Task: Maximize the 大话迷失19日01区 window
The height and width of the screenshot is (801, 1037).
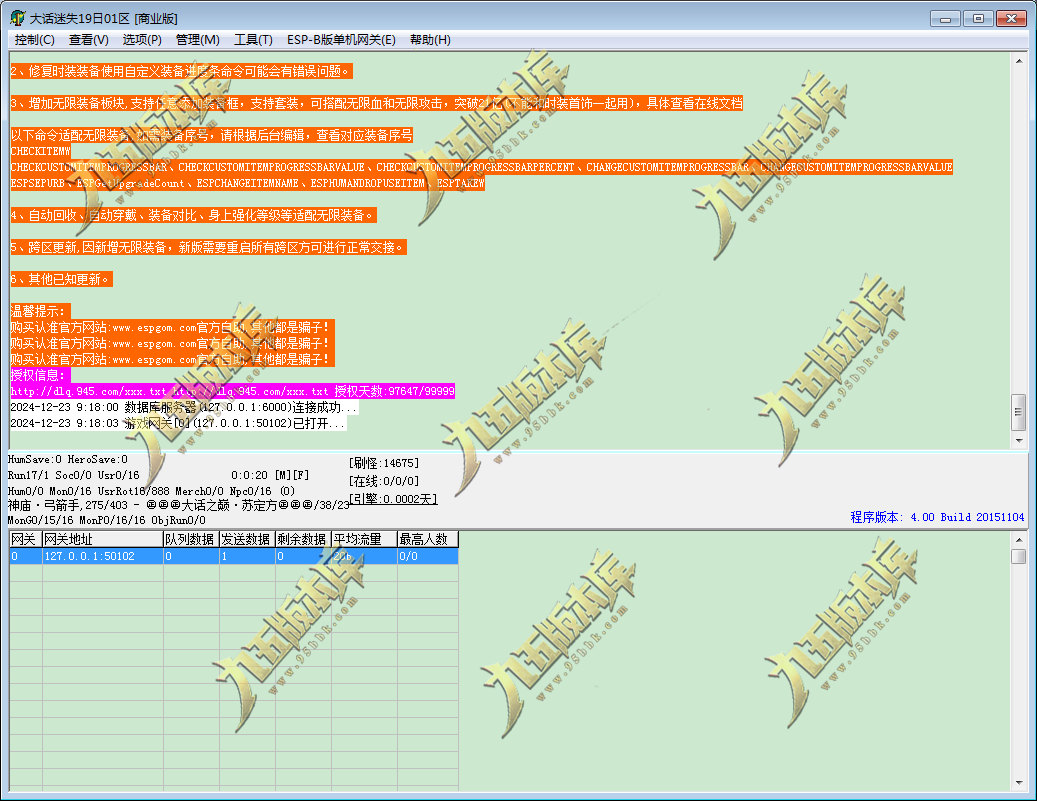Action: (978, 19)
